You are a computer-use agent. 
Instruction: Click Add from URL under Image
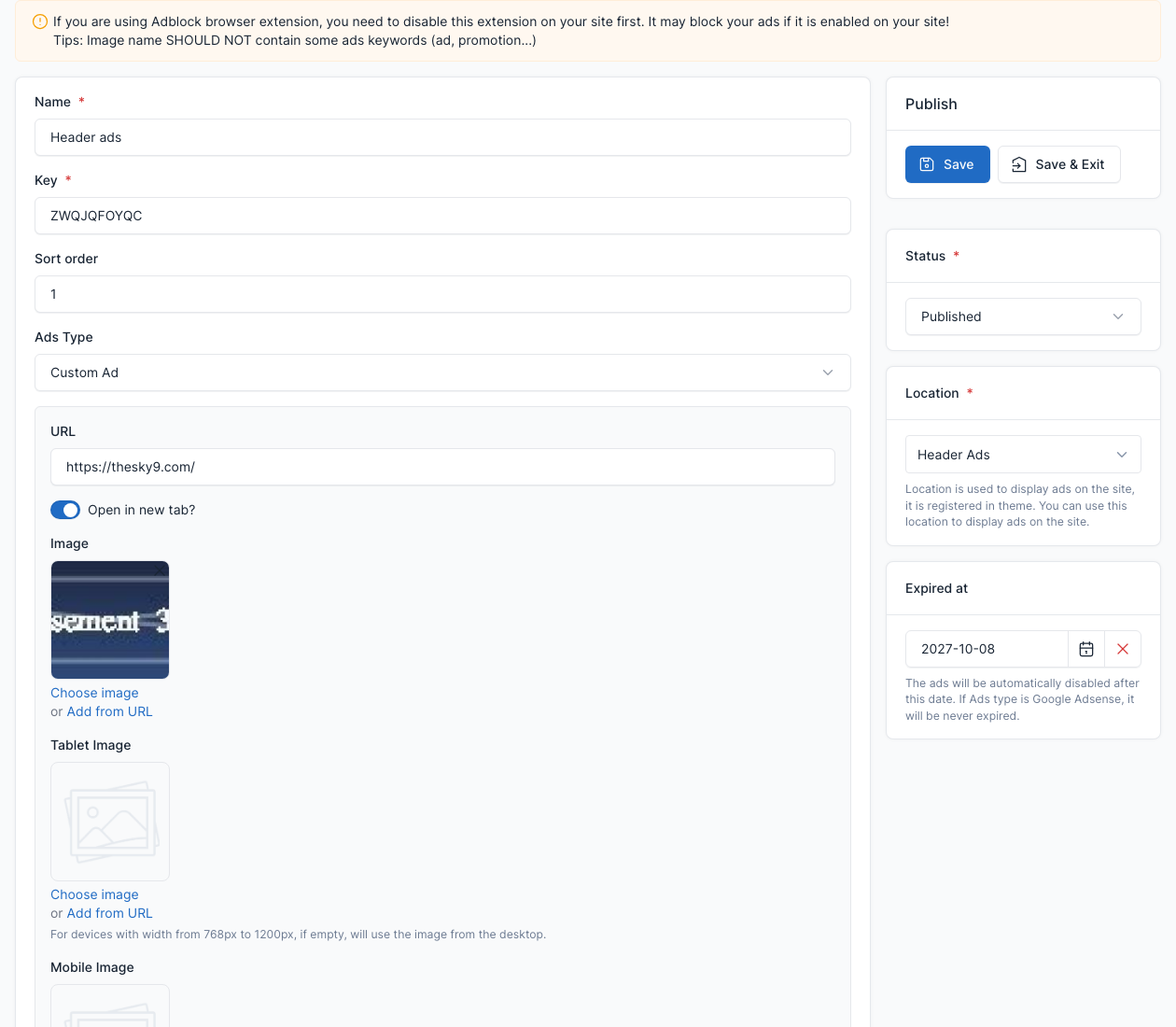[109, 711]
